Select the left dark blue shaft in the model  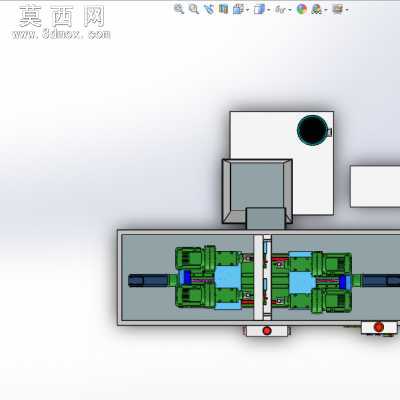click(148, 280)
